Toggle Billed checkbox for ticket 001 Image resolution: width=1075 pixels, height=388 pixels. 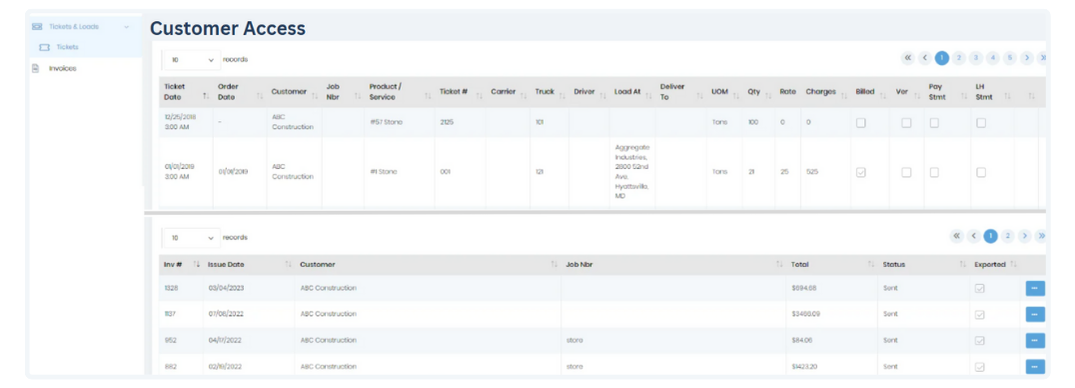pos(861,173)
